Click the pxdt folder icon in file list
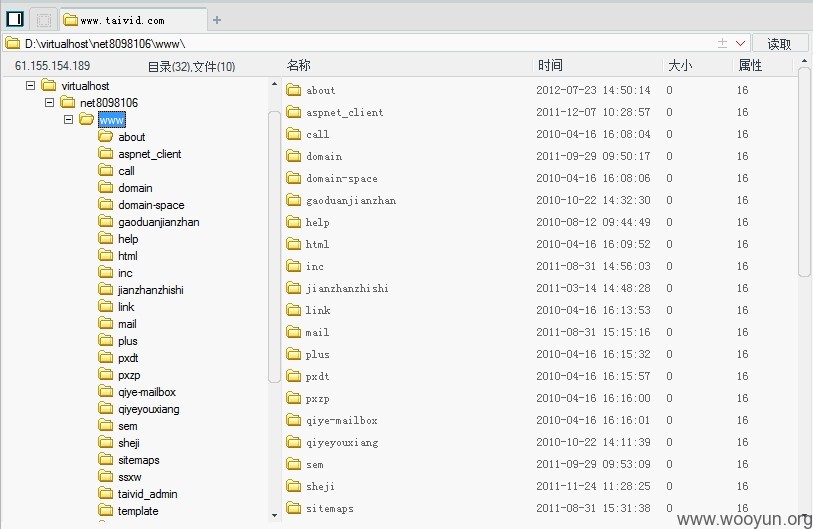 [x=293, y=376]
